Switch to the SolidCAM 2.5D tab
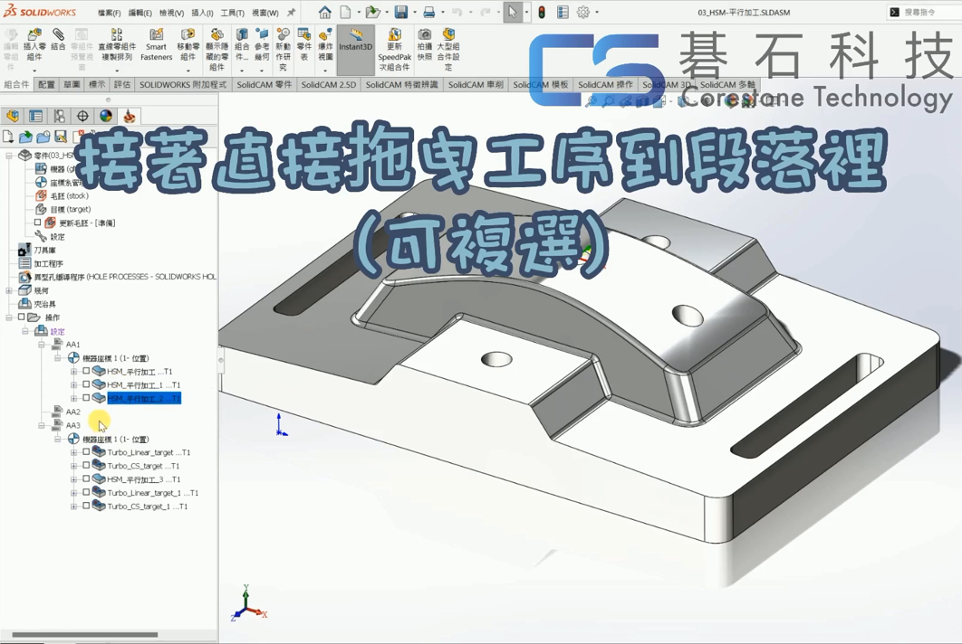962x644 pixels. [328, 85]
